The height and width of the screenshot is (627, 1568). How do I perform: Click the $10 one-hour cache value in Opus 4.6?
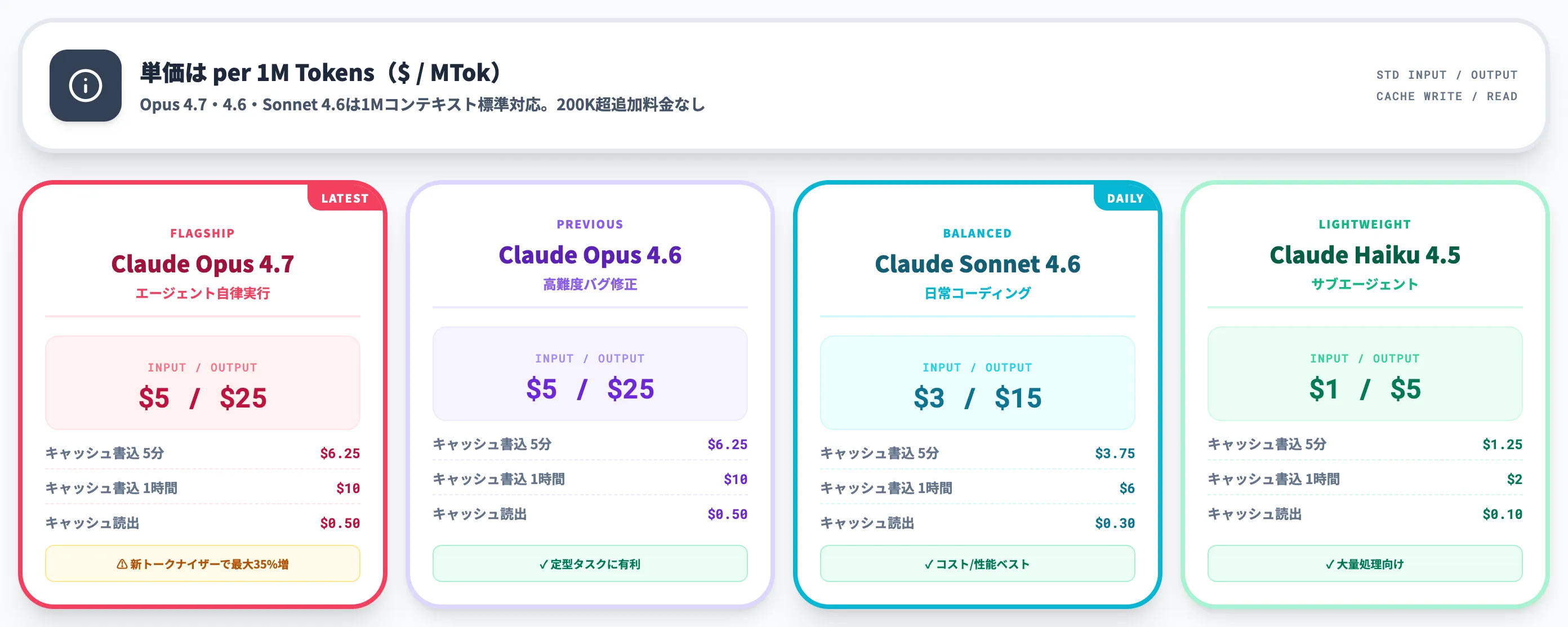(x=736, y=479)
